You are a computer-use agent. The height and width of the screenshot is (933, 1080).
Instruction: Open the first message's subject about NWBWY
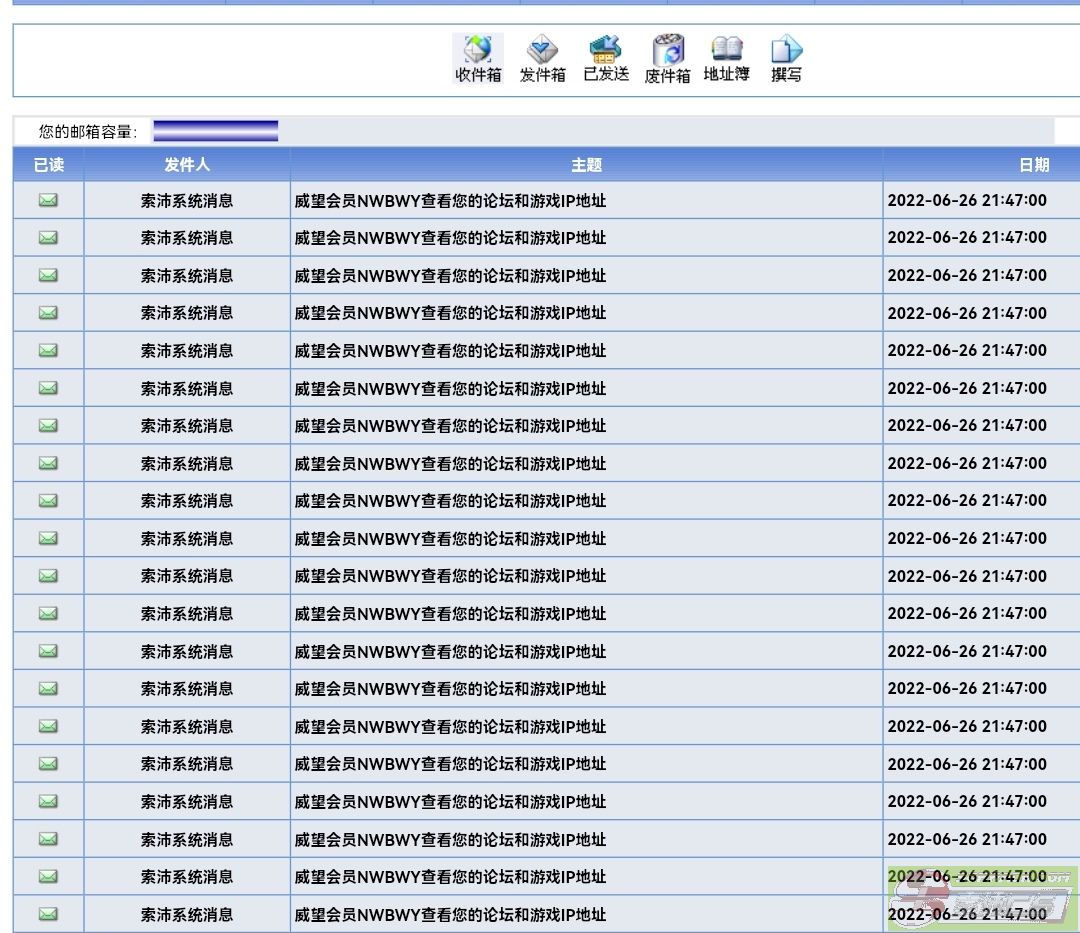point(450,201)
